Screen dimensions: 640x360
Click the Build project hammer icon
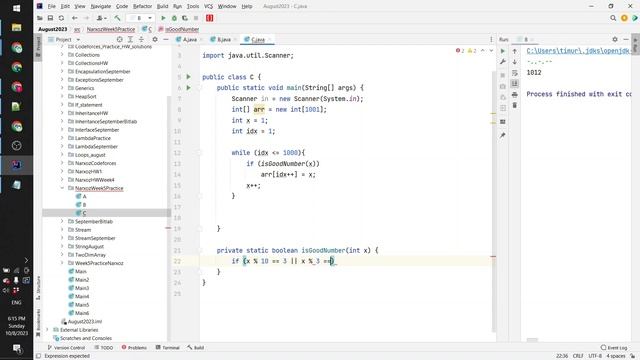point(117,18)
